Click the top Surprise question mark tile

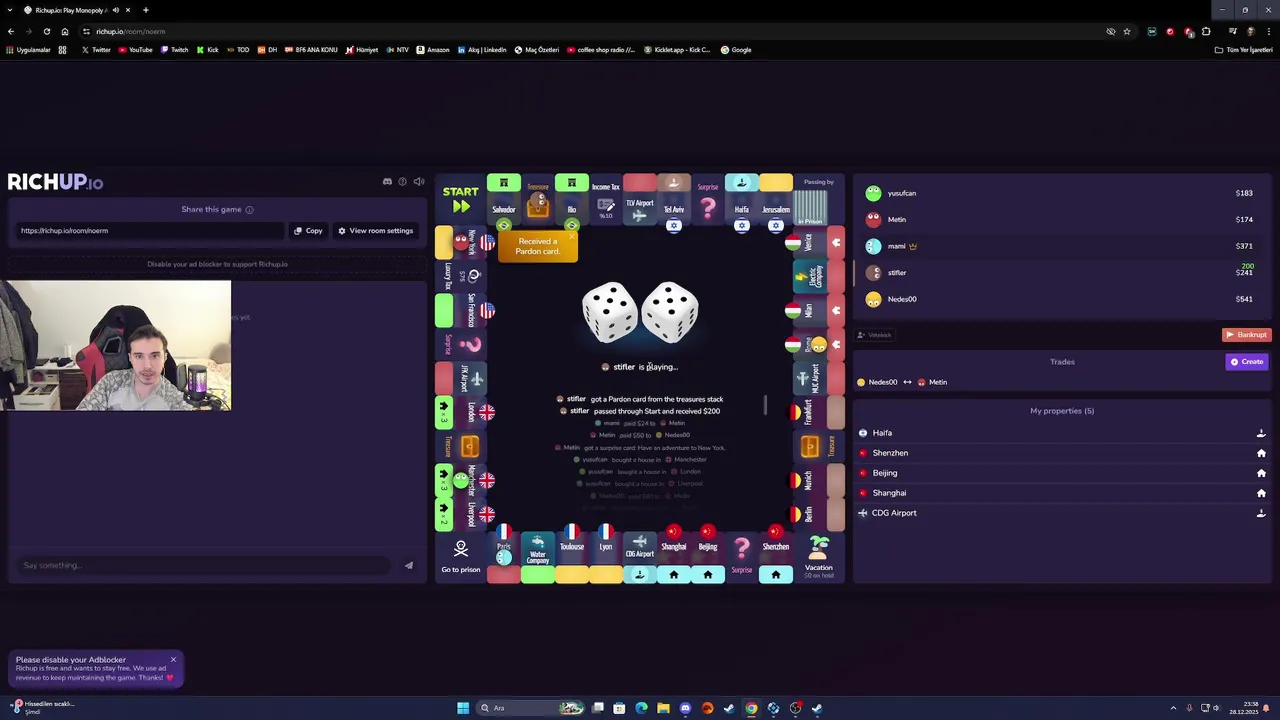(x=707, y=200)
